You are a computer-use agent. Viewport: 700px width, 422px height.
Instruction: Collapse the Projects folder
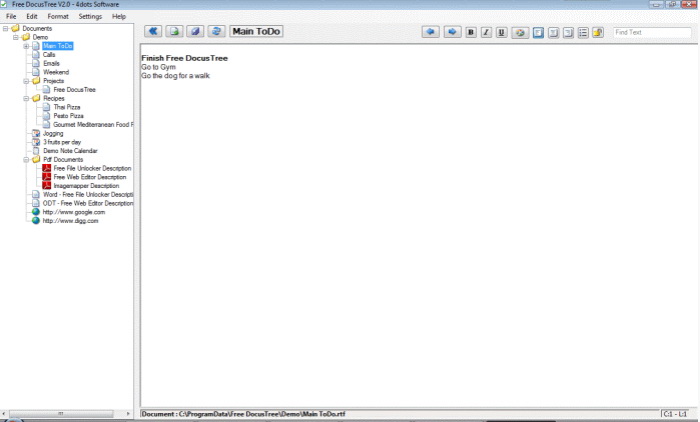(26, 81)
